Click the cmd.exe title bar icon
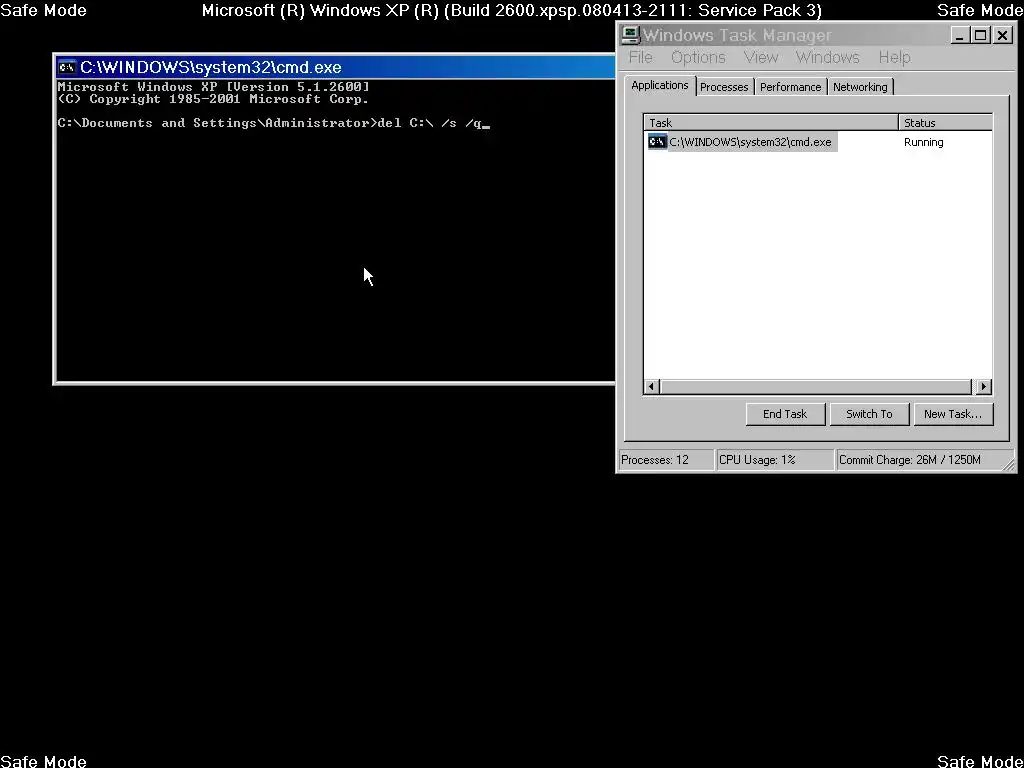 pos(67,67)
